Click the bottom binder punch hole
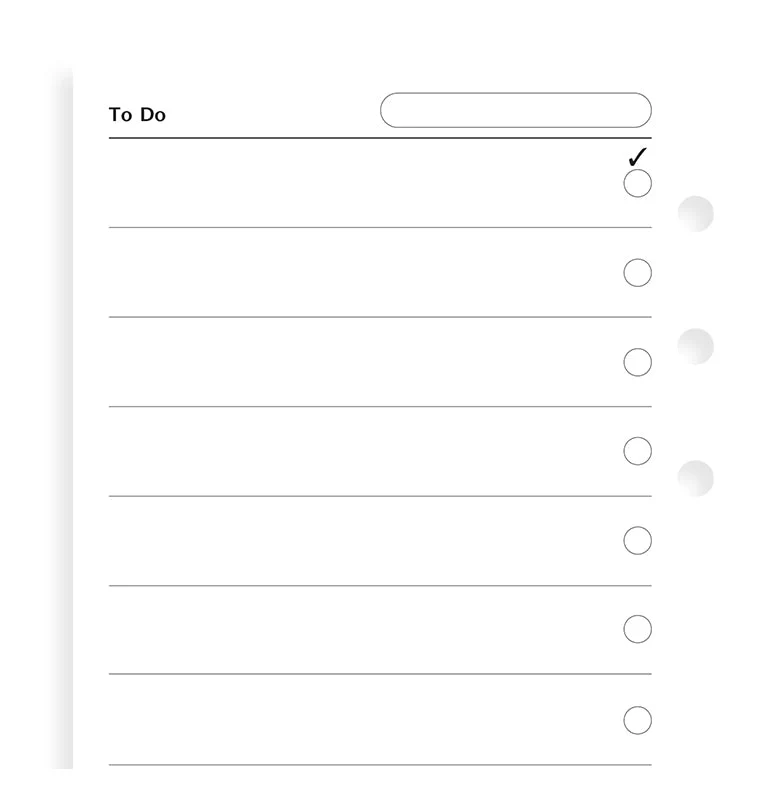 pos(695,479)
